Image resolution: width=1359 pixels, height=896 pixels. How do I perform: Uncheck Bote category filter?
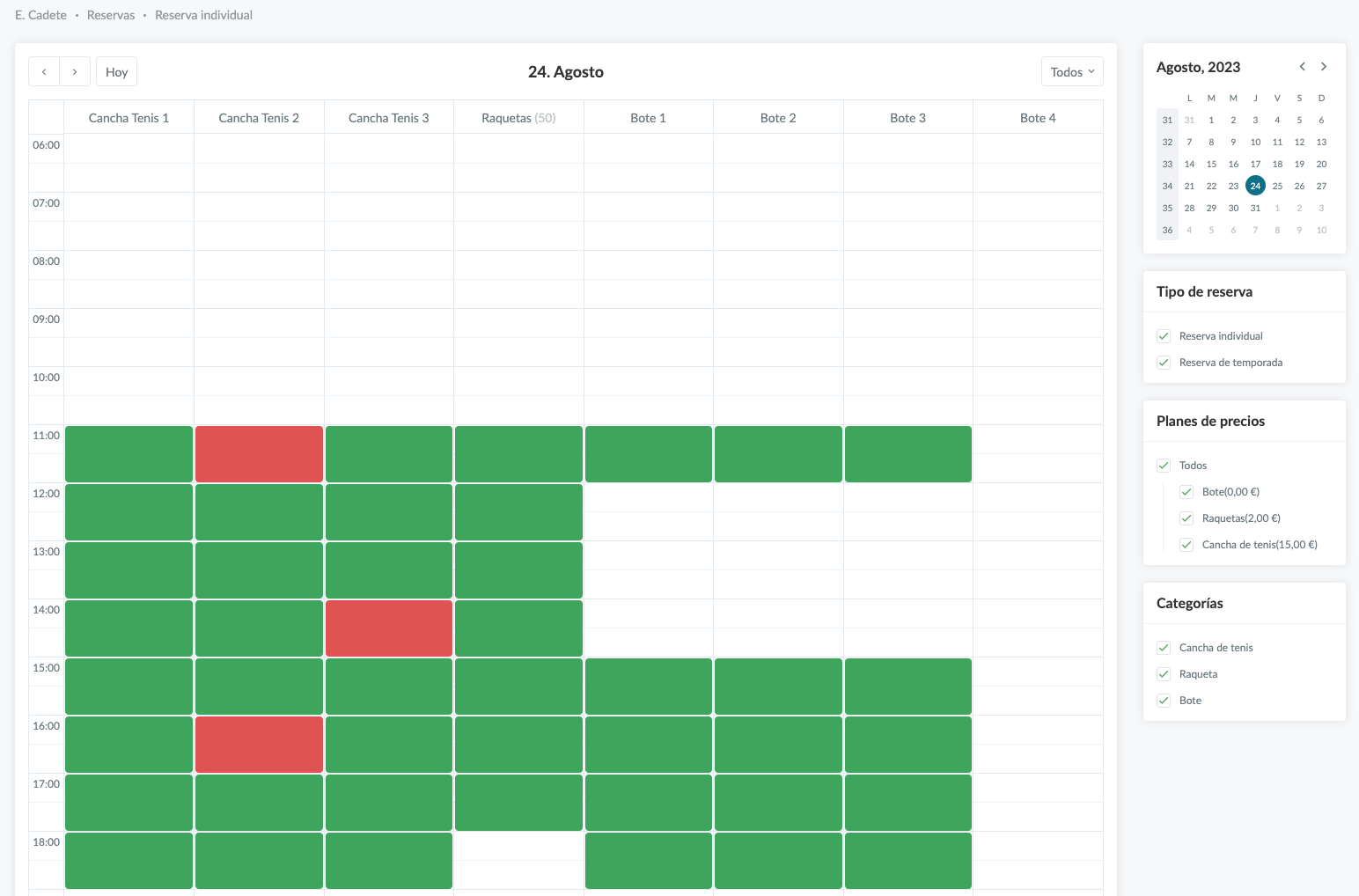(1164, 701)
